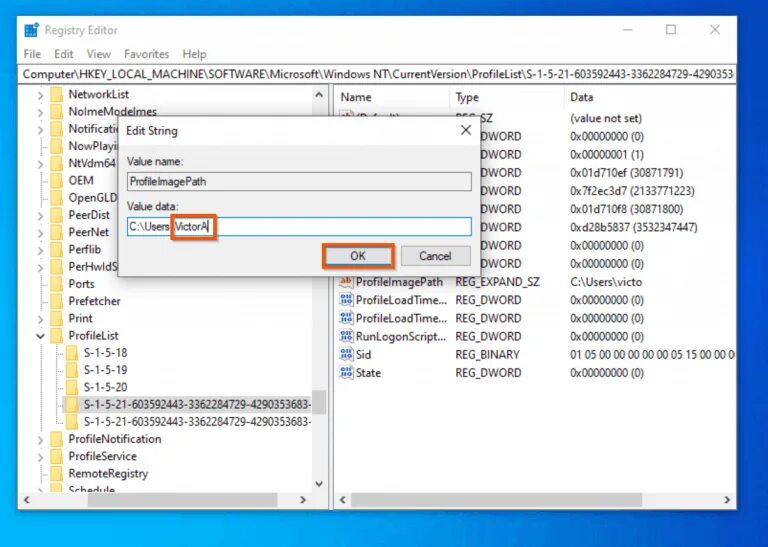Select the S-1-5-20 folder icon
The height and width of the screenshot is (547, 768).
point(72,387)
